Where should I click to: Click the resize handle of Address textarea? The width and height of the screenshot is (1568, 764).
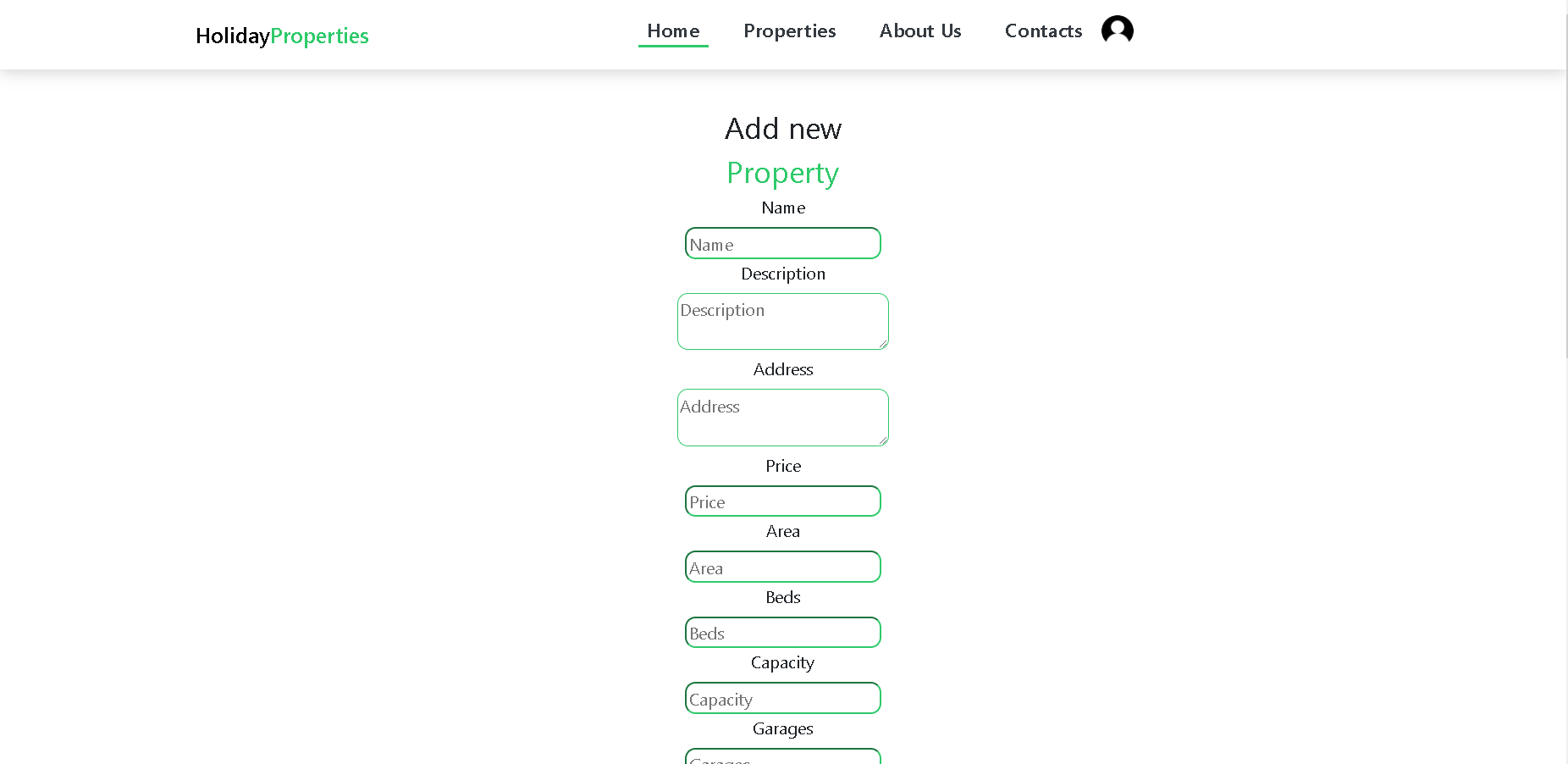884,440
